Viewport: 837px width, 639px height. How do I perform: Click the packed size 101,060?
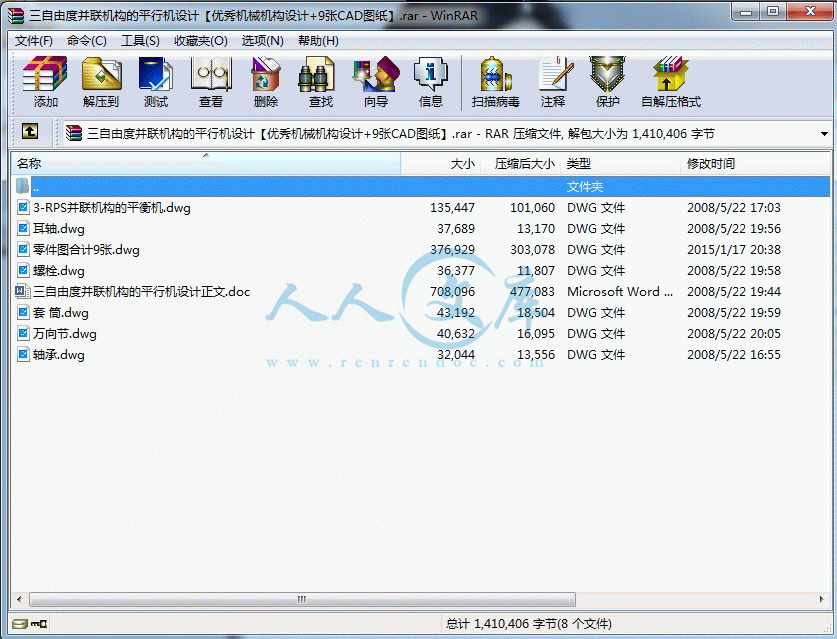click(532, 208)
